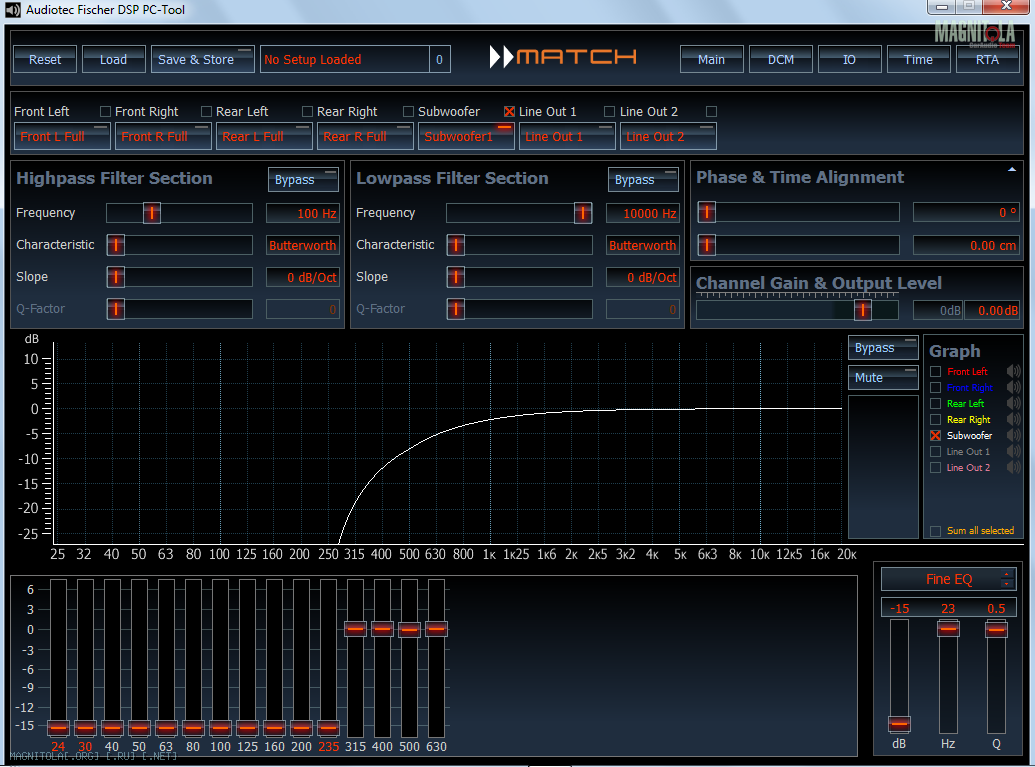Click the phase slider handle beside 0°
Viewport: 1035px width, 767px height.
pos(706,212)
